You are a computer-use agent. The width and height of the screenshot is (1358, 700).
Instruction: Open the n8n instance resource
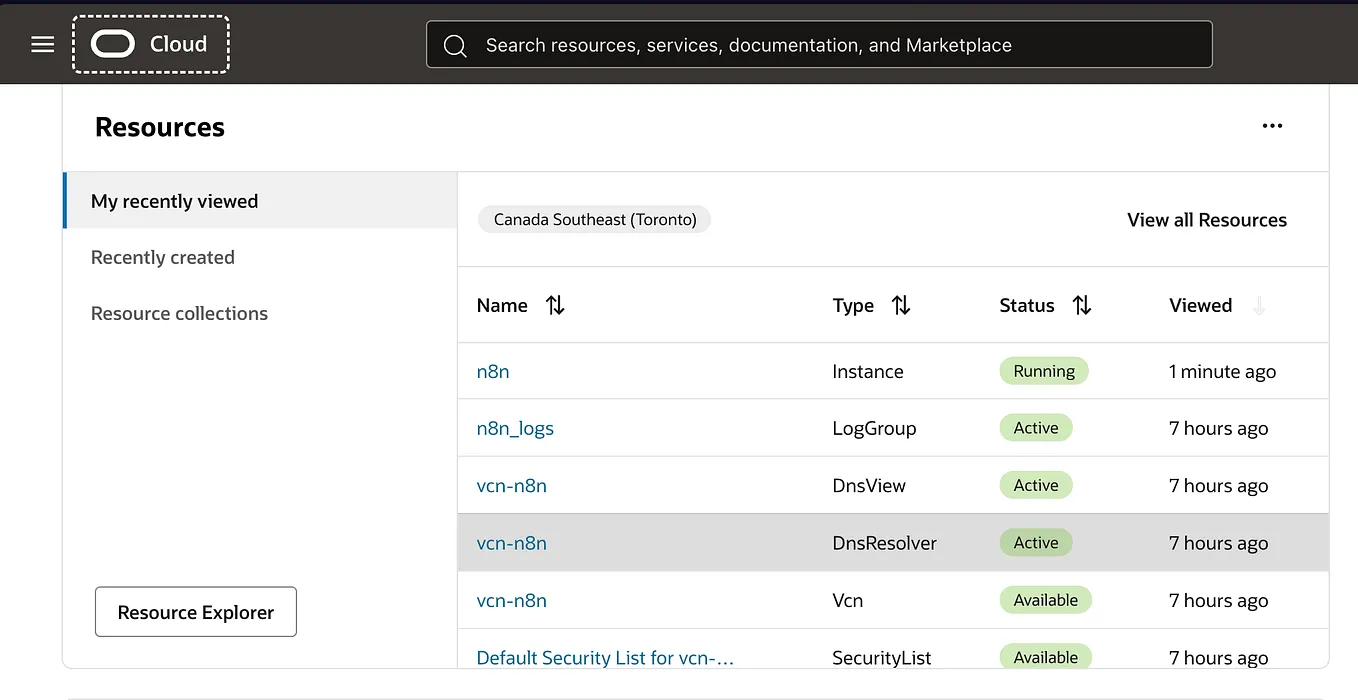tap(493, 371)
